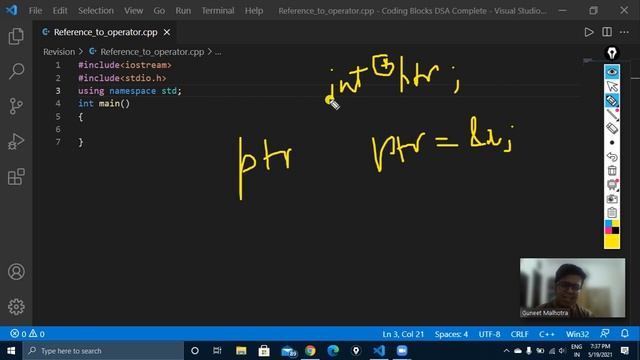Open Google Chrome from taskbar
The image size is (640, 360).
[310, 351]
